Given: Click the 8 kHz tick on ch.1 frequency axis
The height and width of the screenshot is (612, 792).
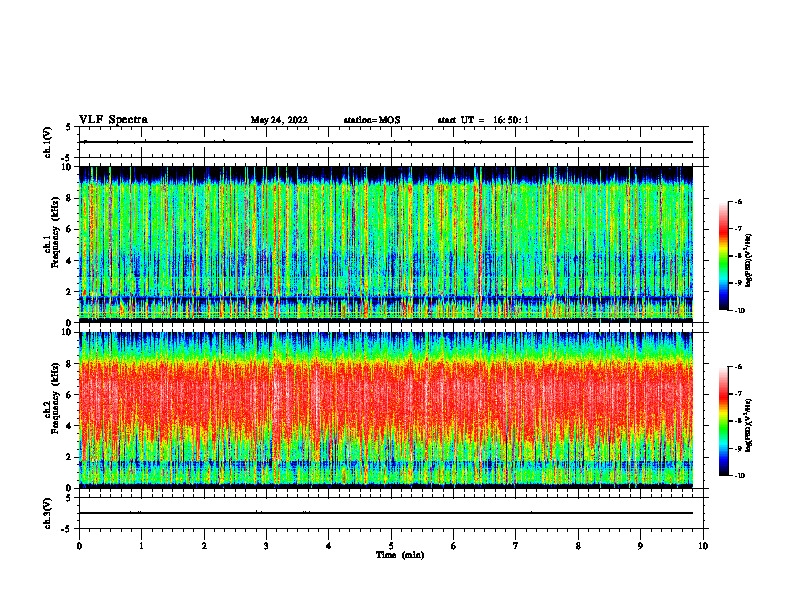Looking at the screenshot, I should [x=70, y=198].
